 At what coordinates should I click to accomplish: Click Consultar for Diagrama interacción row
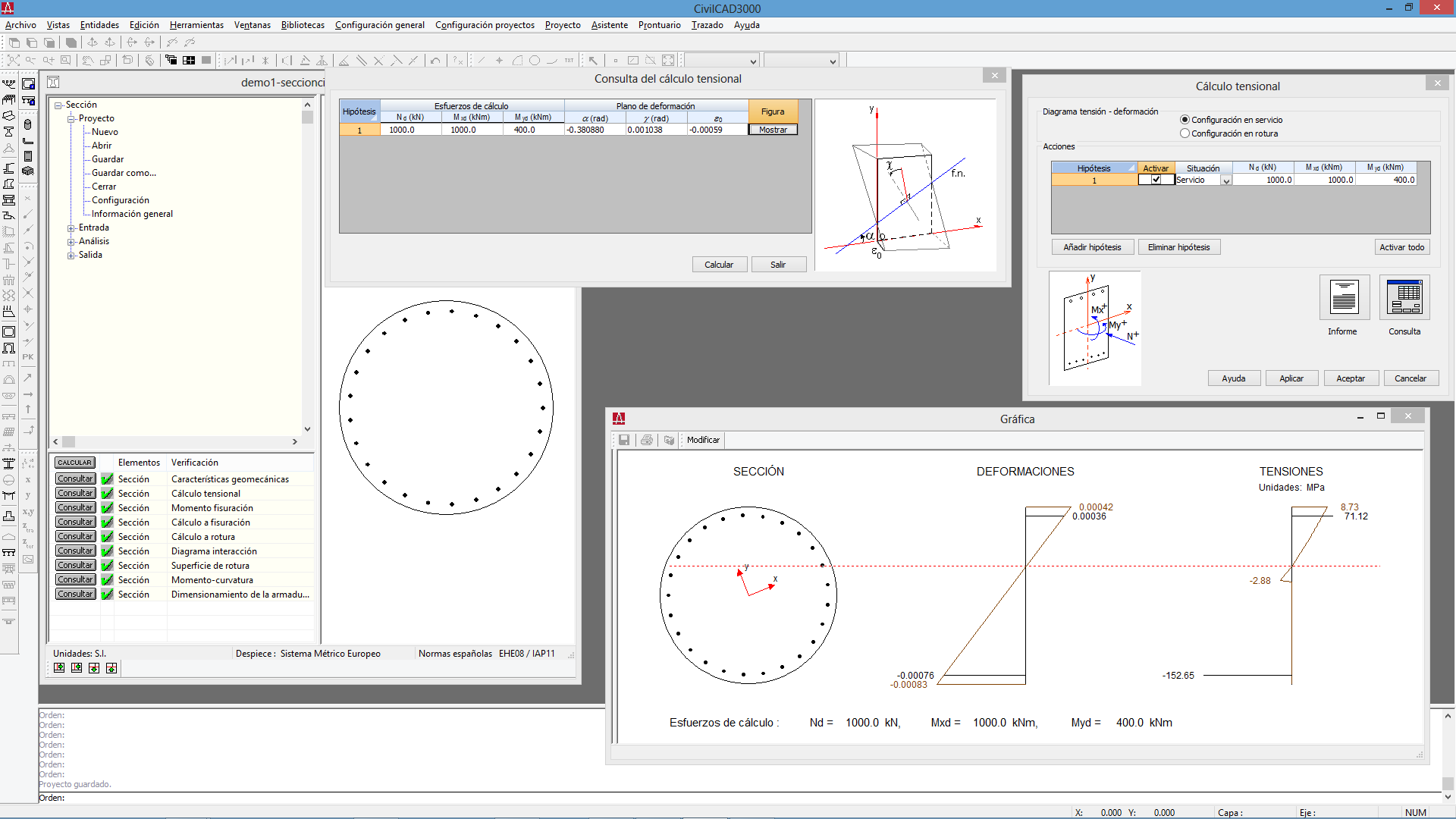(x=75, y=551)
